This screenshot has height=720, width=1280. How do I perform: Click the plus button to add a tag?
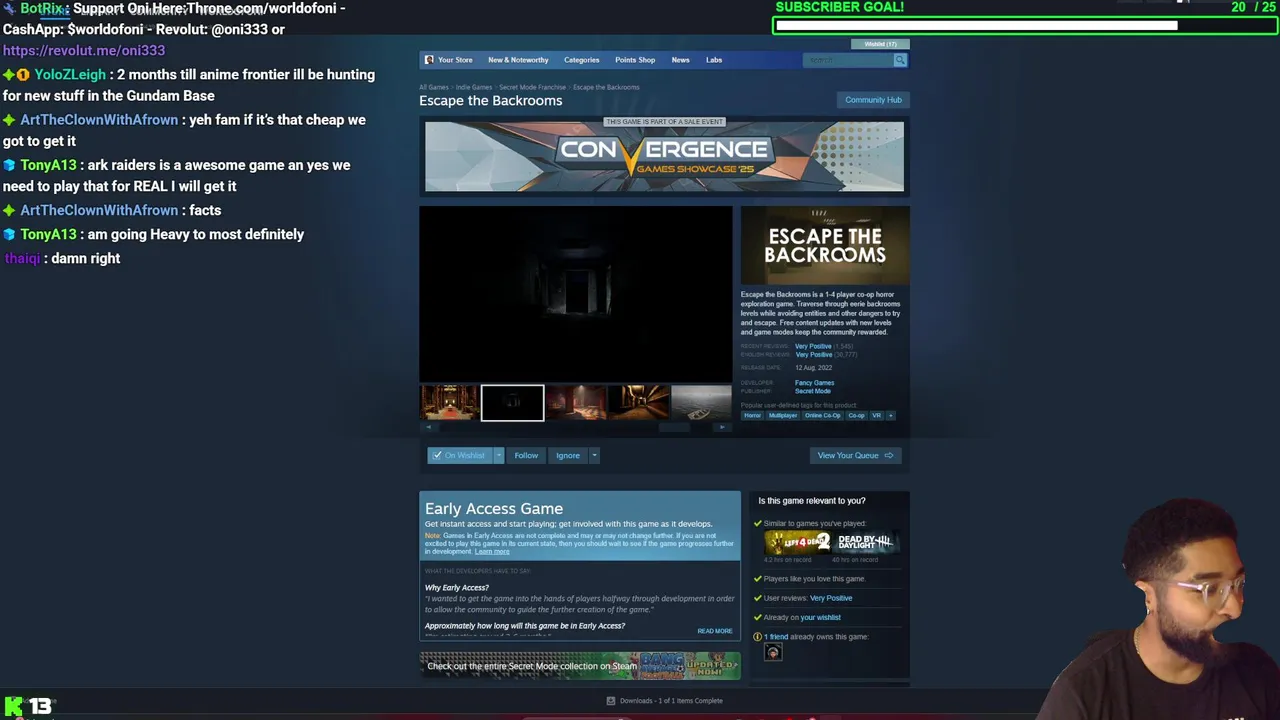click(890, 415)
